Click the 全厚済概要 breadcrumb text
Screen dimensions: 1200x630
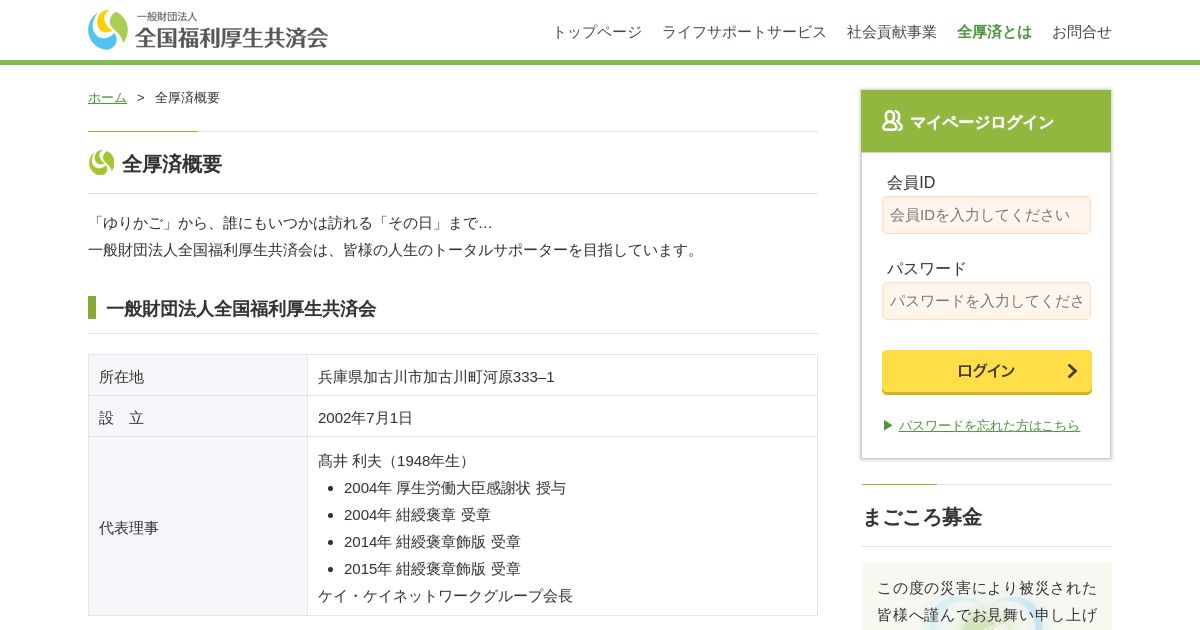187,97
